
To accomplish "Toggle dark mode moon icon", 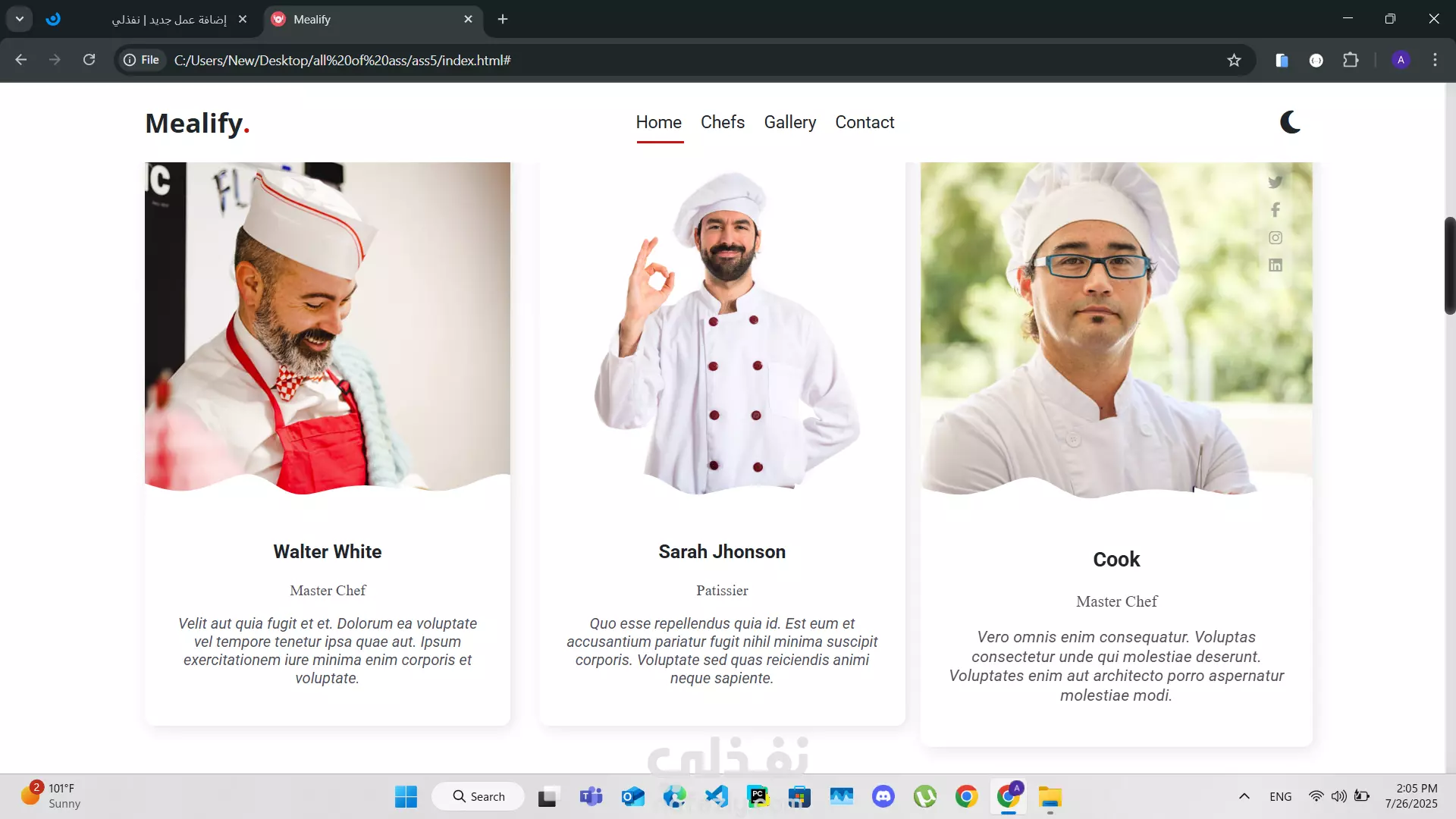I will [1291, 122].
